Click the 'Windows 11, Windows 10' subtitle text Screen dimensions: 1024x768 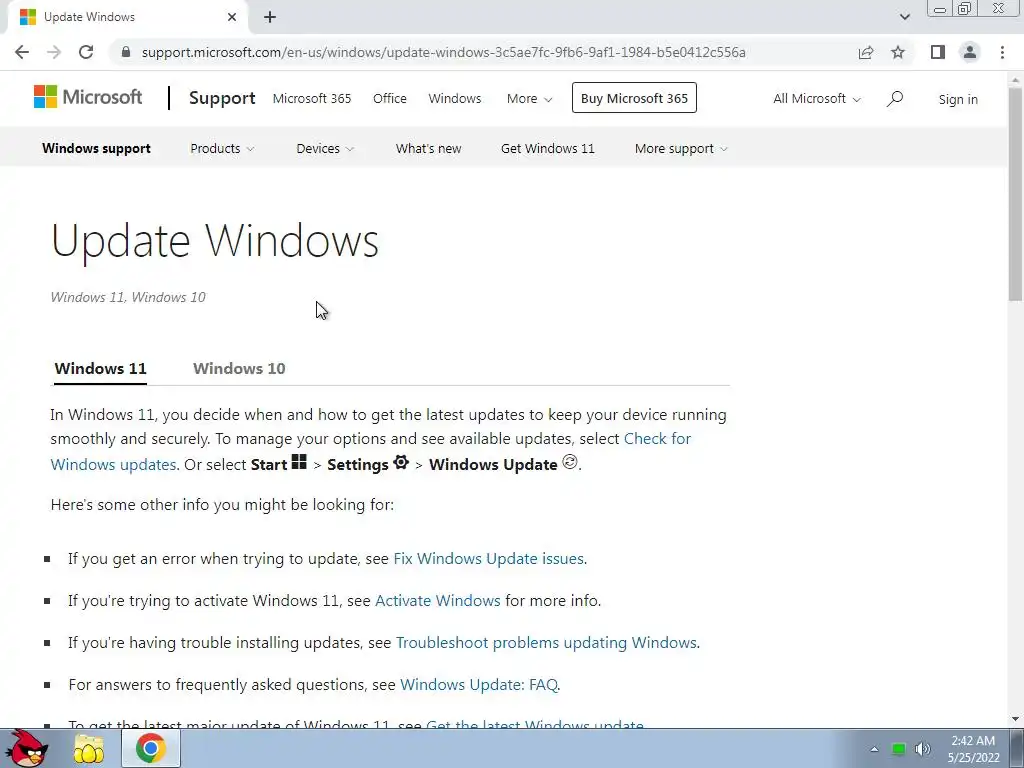click(128, 297)
